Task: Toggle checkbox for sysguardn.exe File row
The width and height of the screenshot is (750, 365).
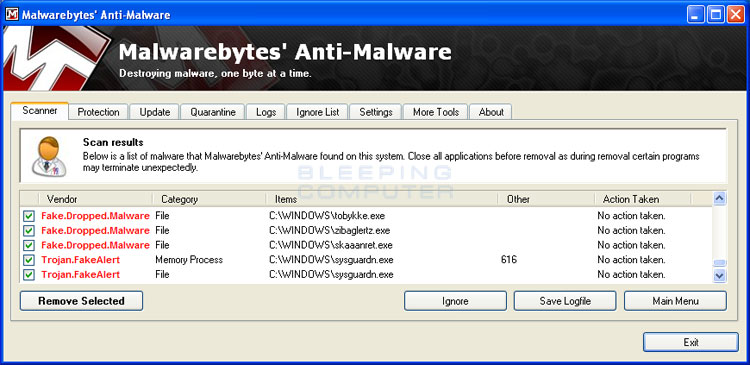Action: (x=29, y=275)
